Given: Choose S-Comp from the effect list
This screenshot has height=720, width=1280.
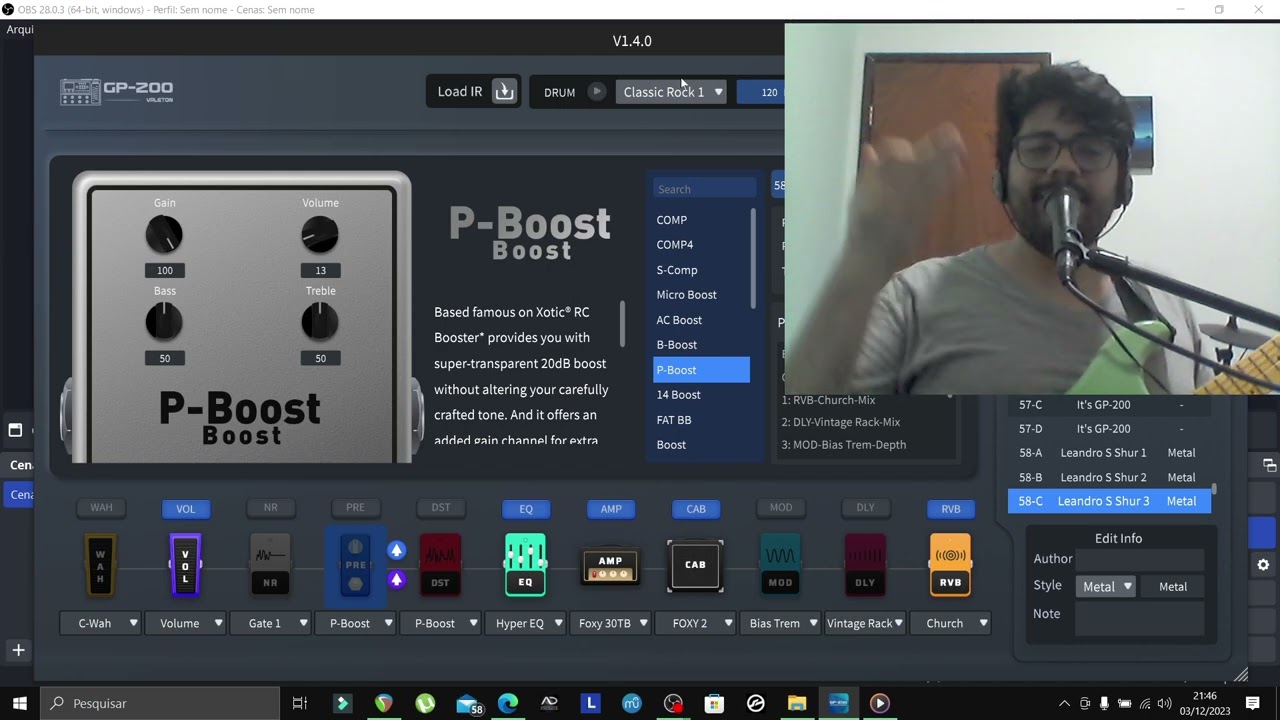Looking at the screenshot, I should pyautogui.click(x=701, y=270).
